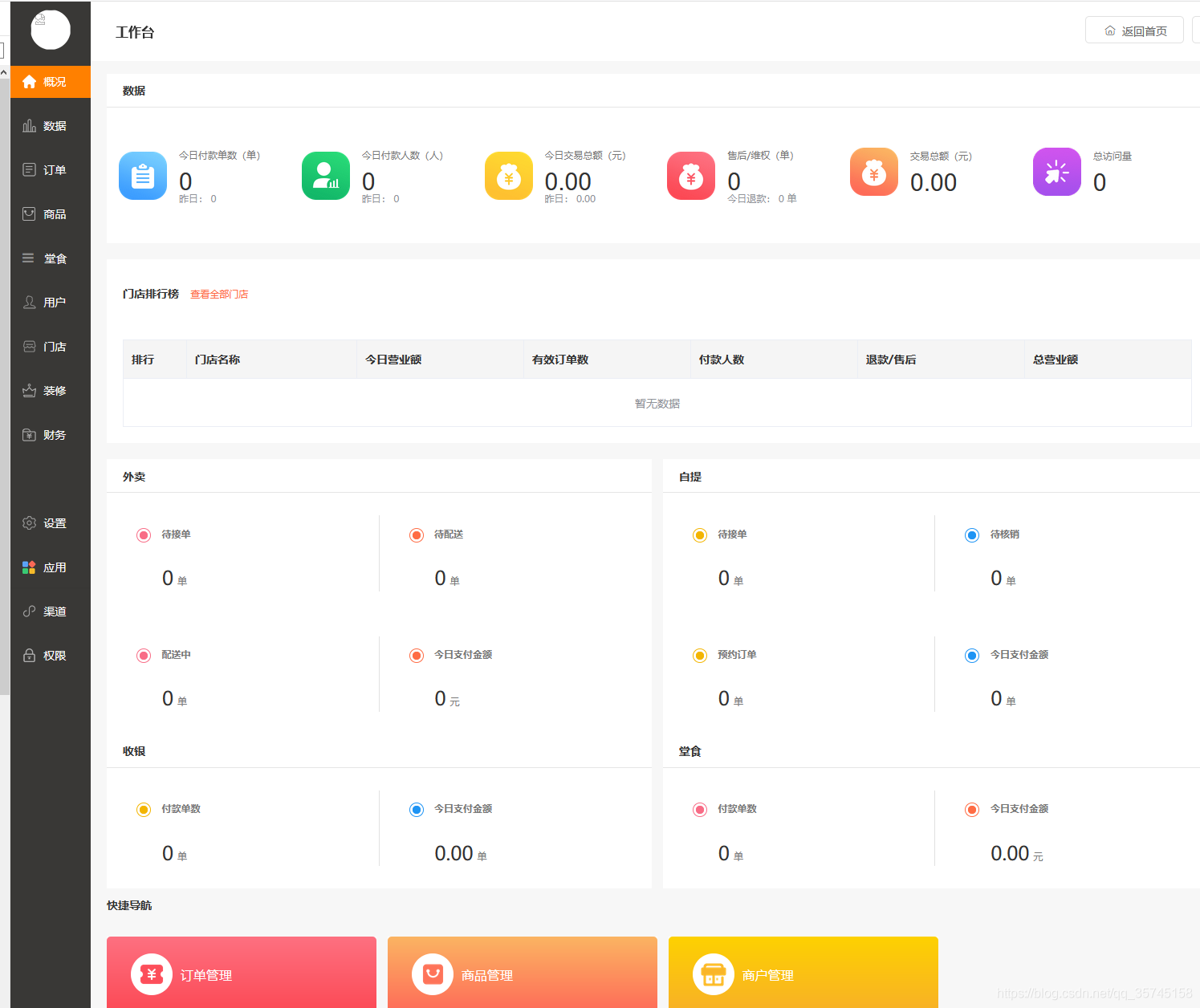Click the blue clipboard icon for 今日付款单数
Viewport: 1200px width, 1008px height.
143,176
